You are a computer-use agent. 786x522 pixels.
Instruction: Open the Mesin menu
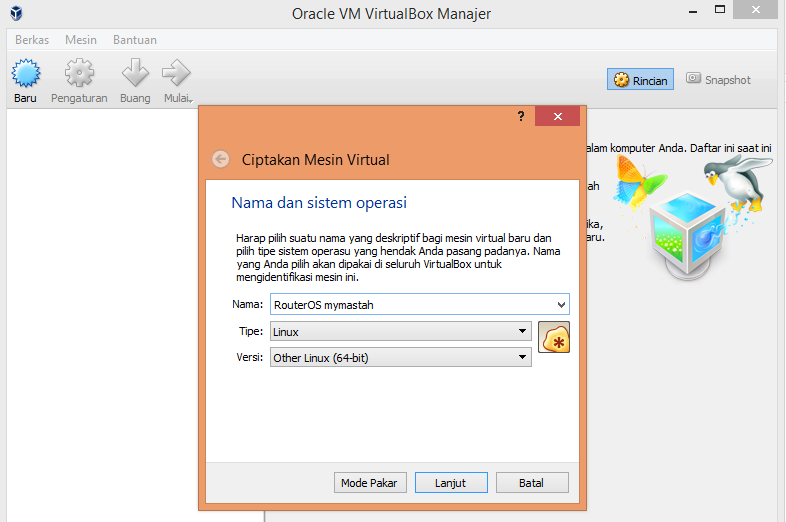[x=81, y=40]
